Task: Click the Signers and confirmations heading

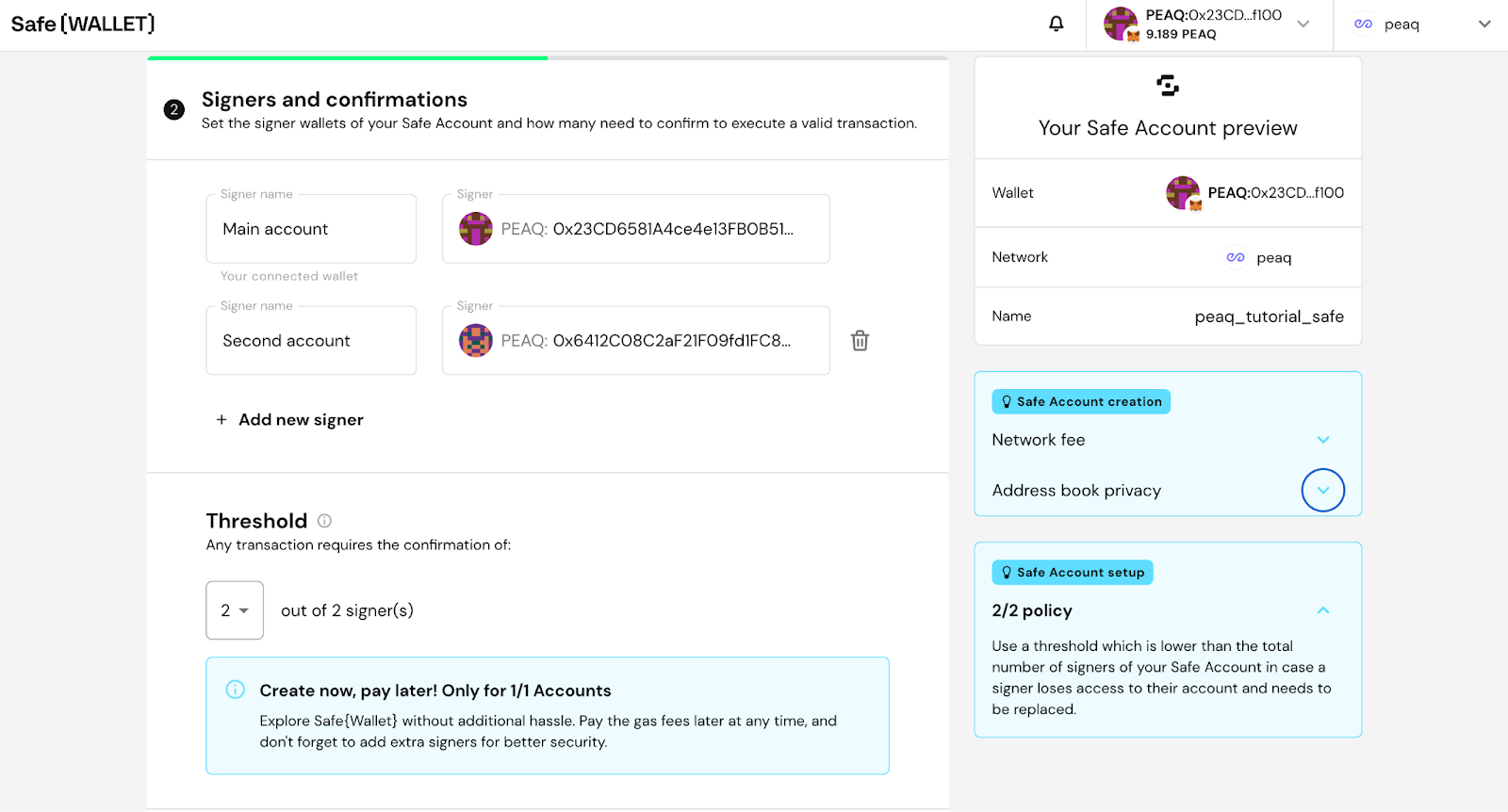Action: 335,100
